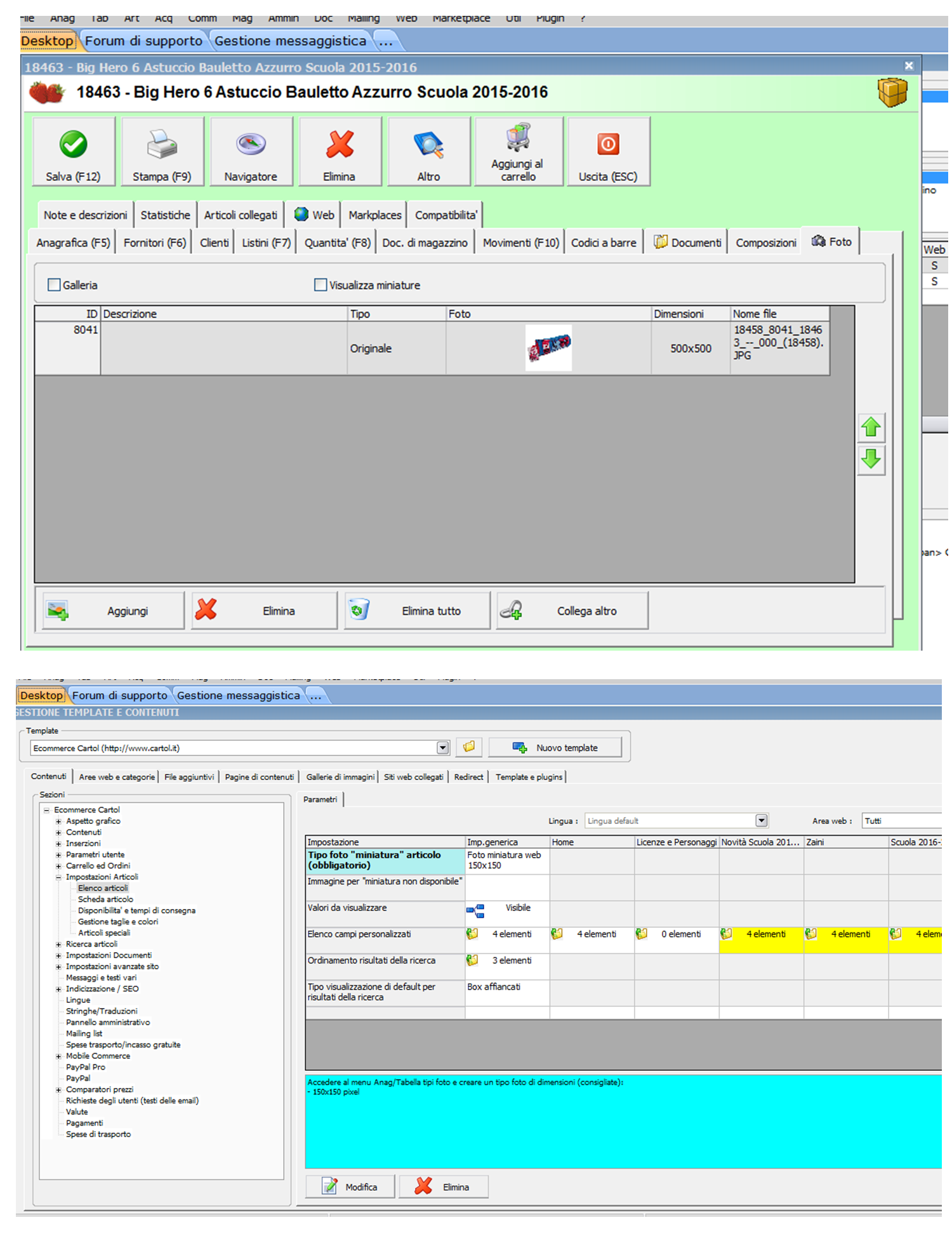Open the Web tab with globe icon
Screen dimensions: 952x1234
(x=314, y=215)
